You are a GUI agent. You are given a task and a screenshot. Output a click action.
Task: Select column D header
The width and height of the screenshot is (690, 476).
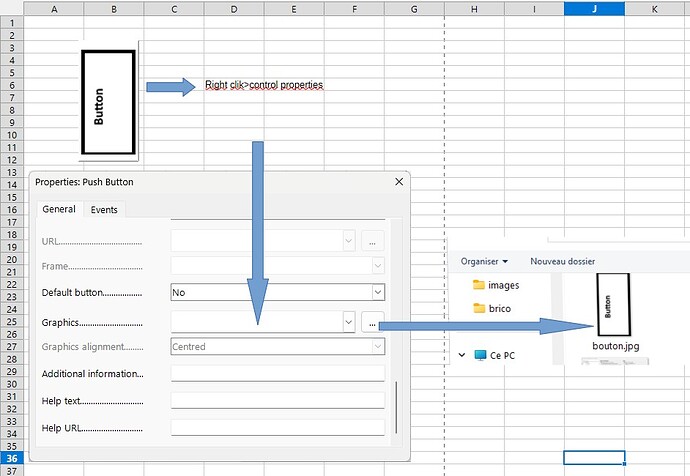[x=234, y=9]
